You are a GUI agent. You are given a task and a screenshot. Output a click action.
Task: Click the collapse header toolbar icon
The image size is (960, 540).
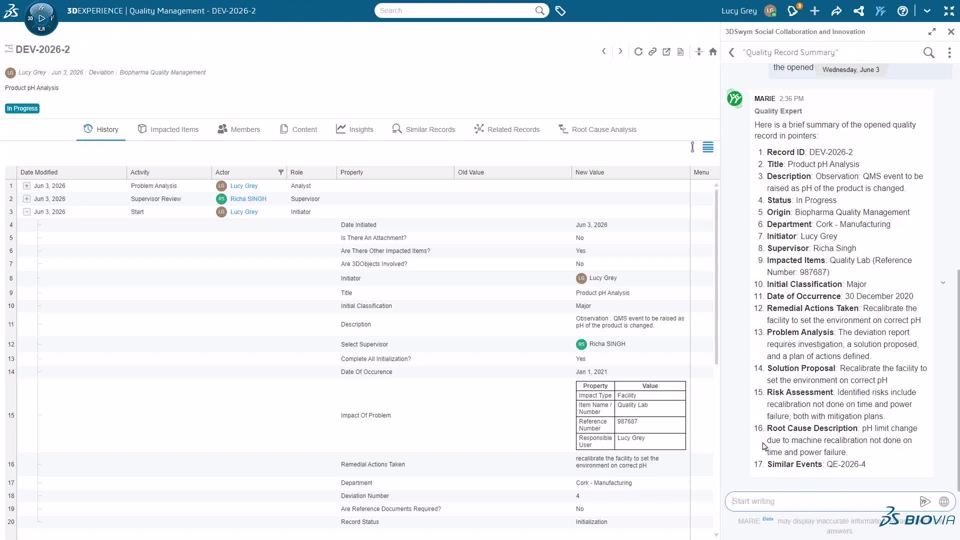pyautogui.click(x=699, y=51)
